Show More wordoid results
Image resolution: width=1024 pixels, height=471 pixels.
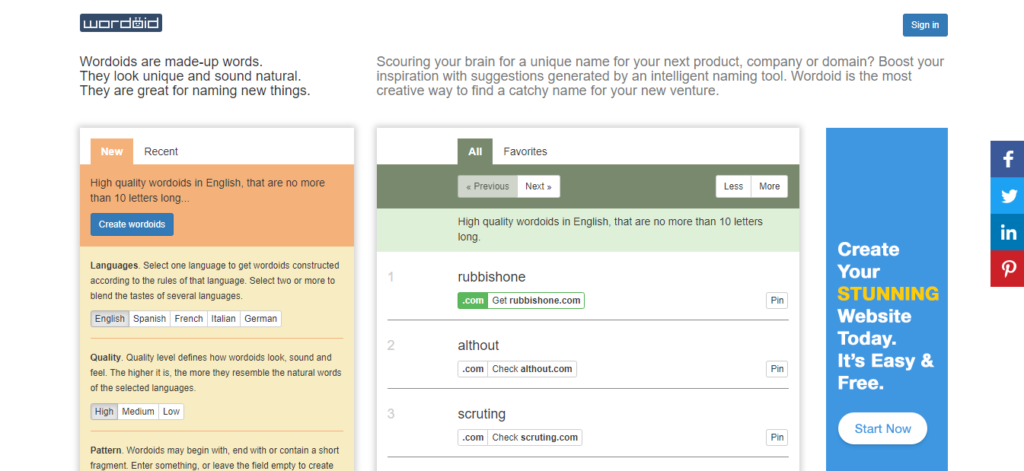pos(769,186)
